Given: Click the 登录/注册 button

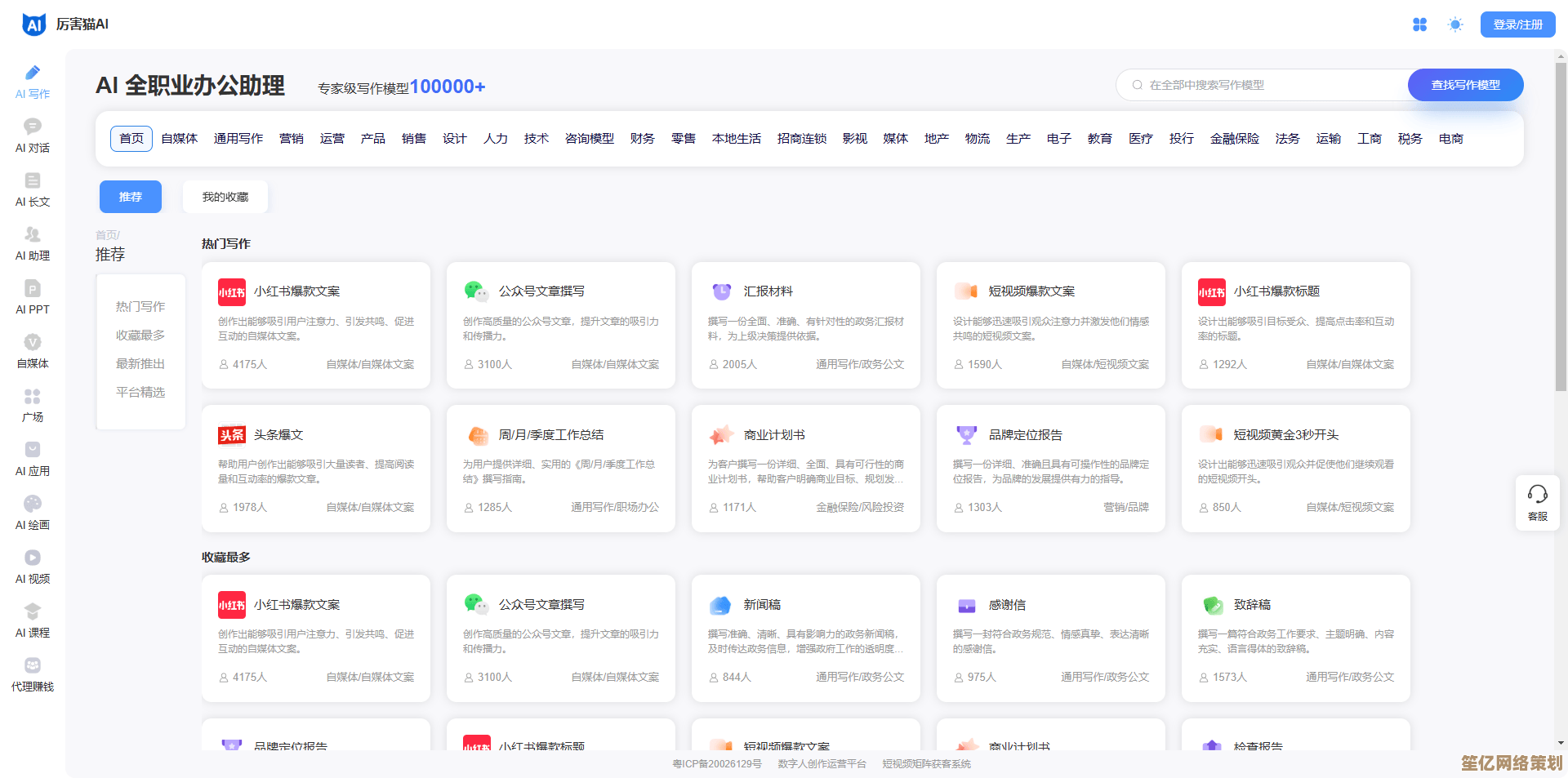Looking at the screenshot, I should pyautogui.click(x=1518, y=24).
